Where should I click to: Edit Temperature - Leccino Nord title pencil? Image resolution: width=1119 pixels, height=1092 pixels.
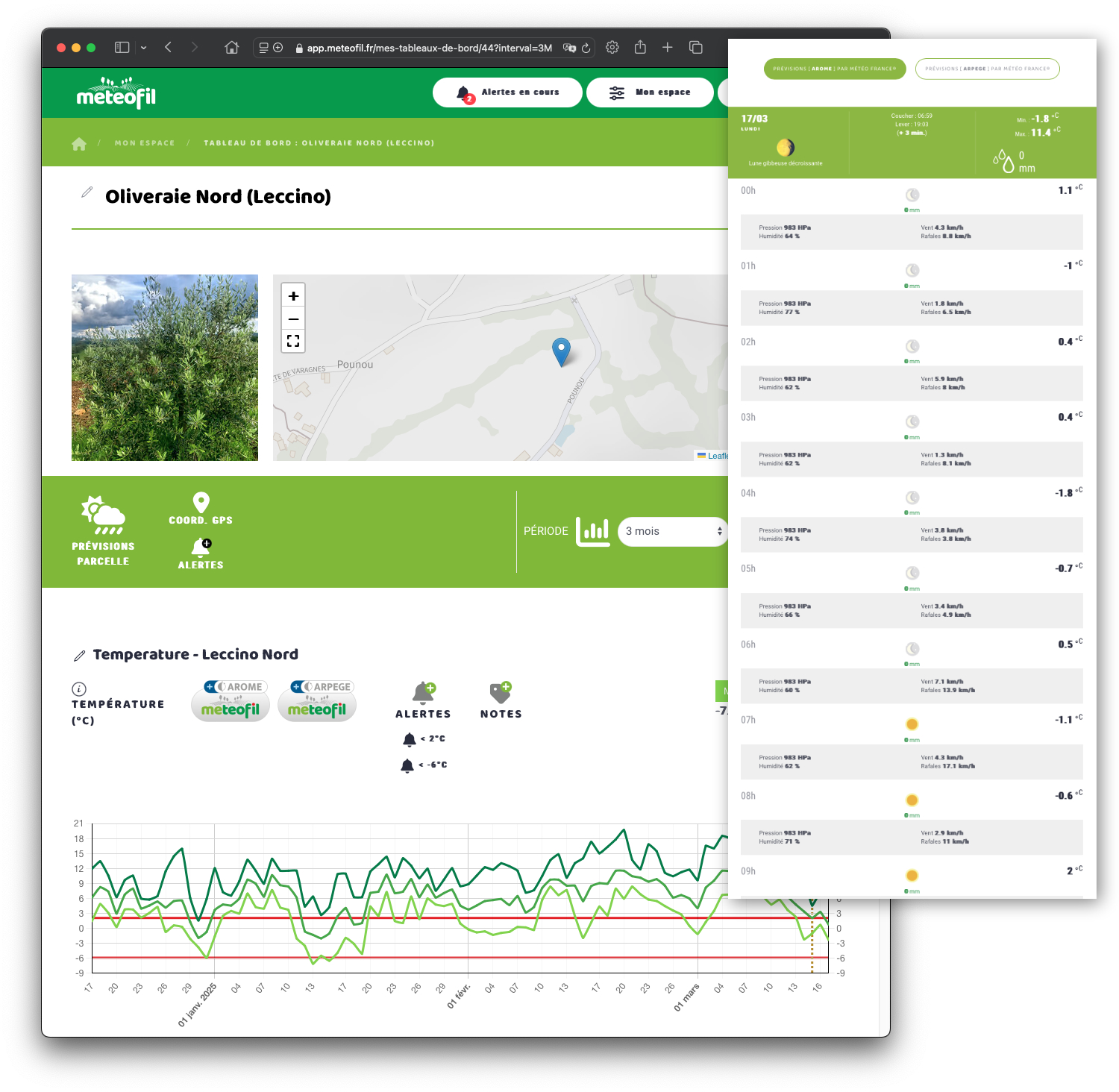79,656
